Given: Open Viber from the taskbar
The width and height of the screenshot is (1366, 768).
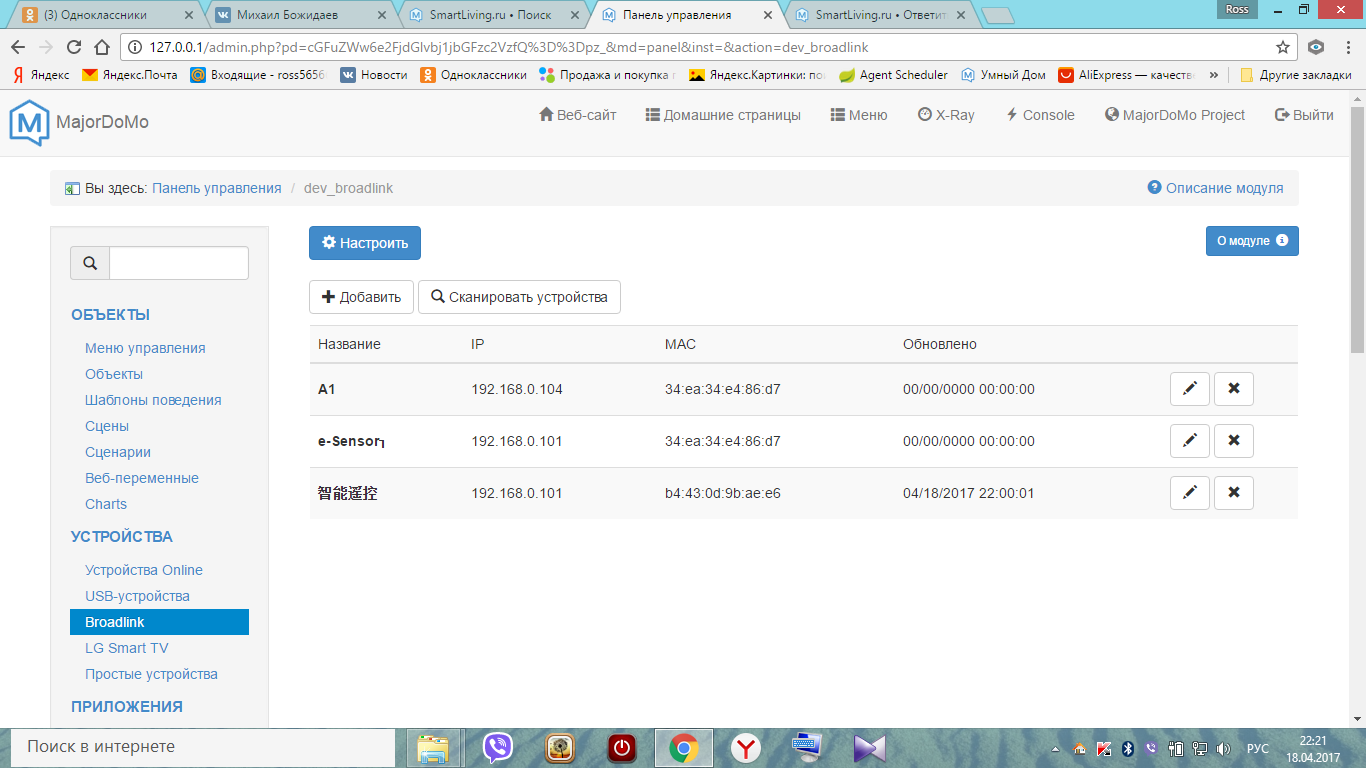Looking at the screenshot, I should 498,748.
